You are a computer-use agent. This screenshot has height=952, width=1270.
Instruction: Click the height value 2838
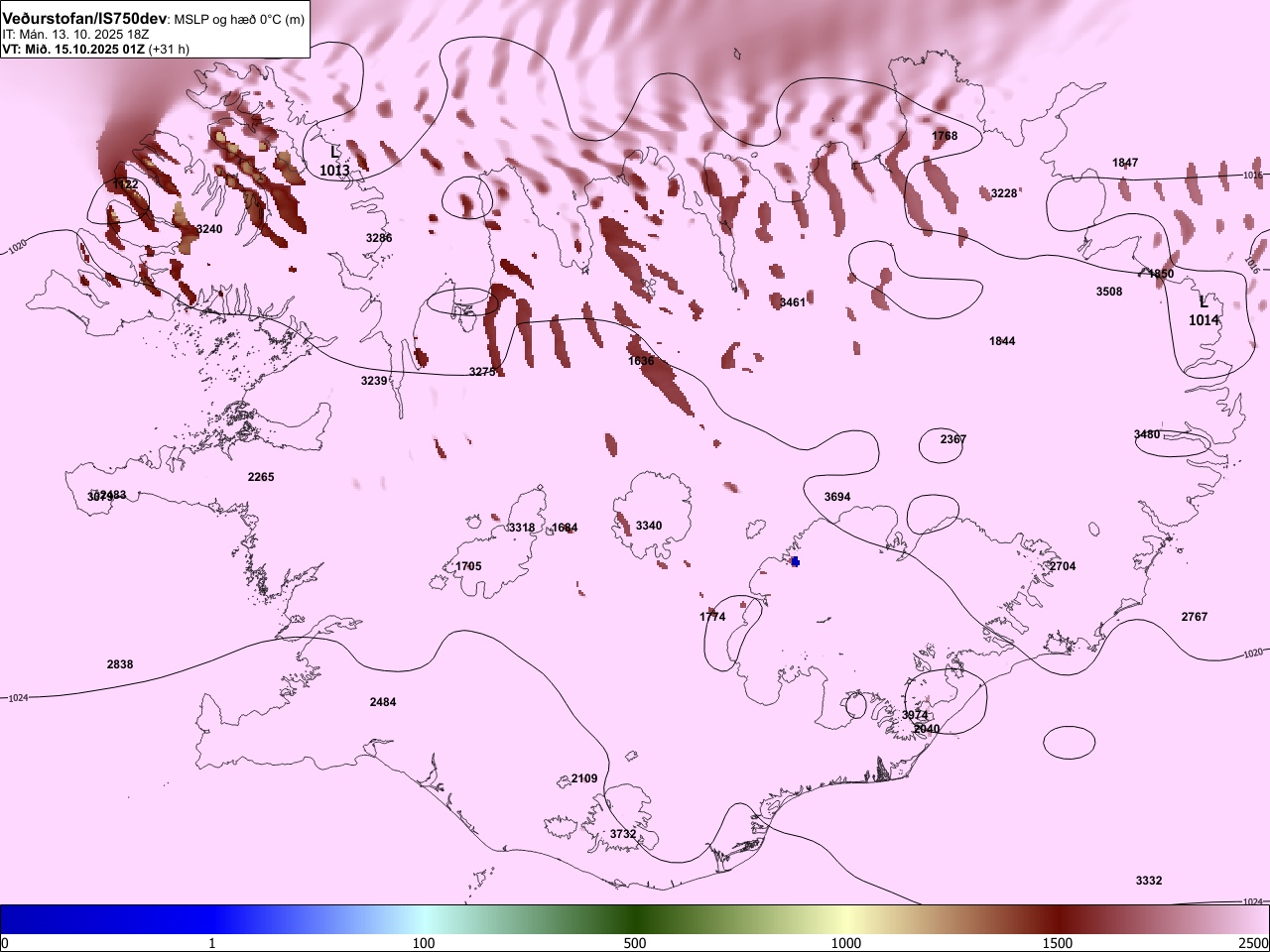pos(120,664)
